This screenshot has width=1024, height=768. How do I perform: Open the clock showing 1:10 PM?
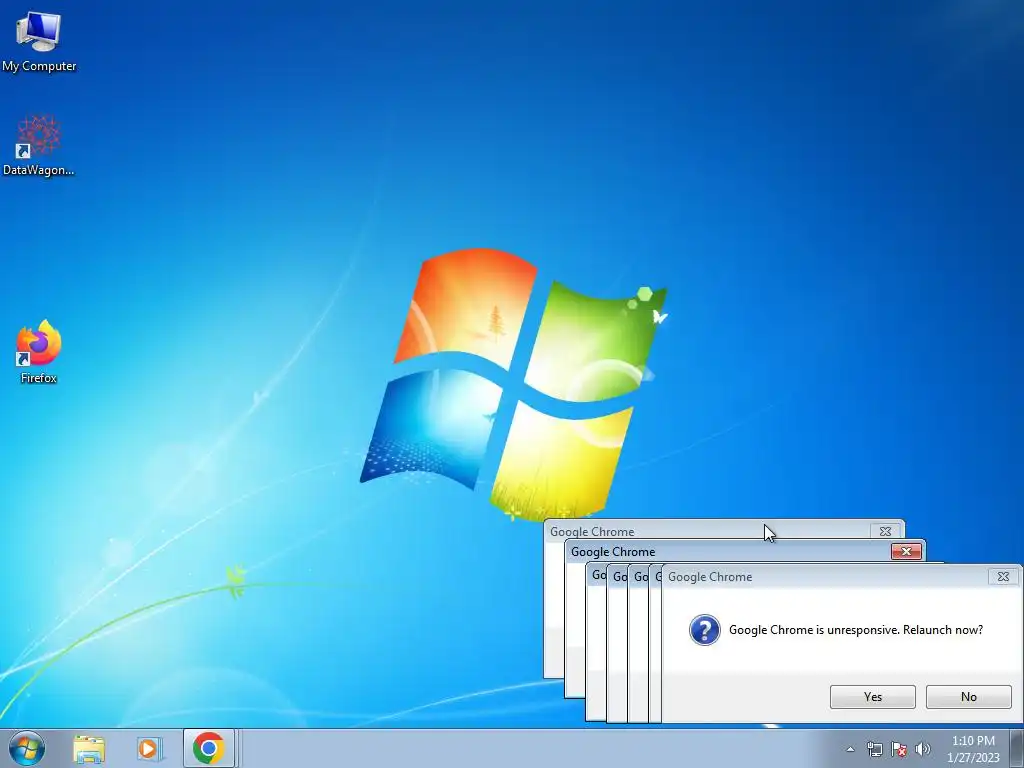pyautogui.click(x=973, y=749)
